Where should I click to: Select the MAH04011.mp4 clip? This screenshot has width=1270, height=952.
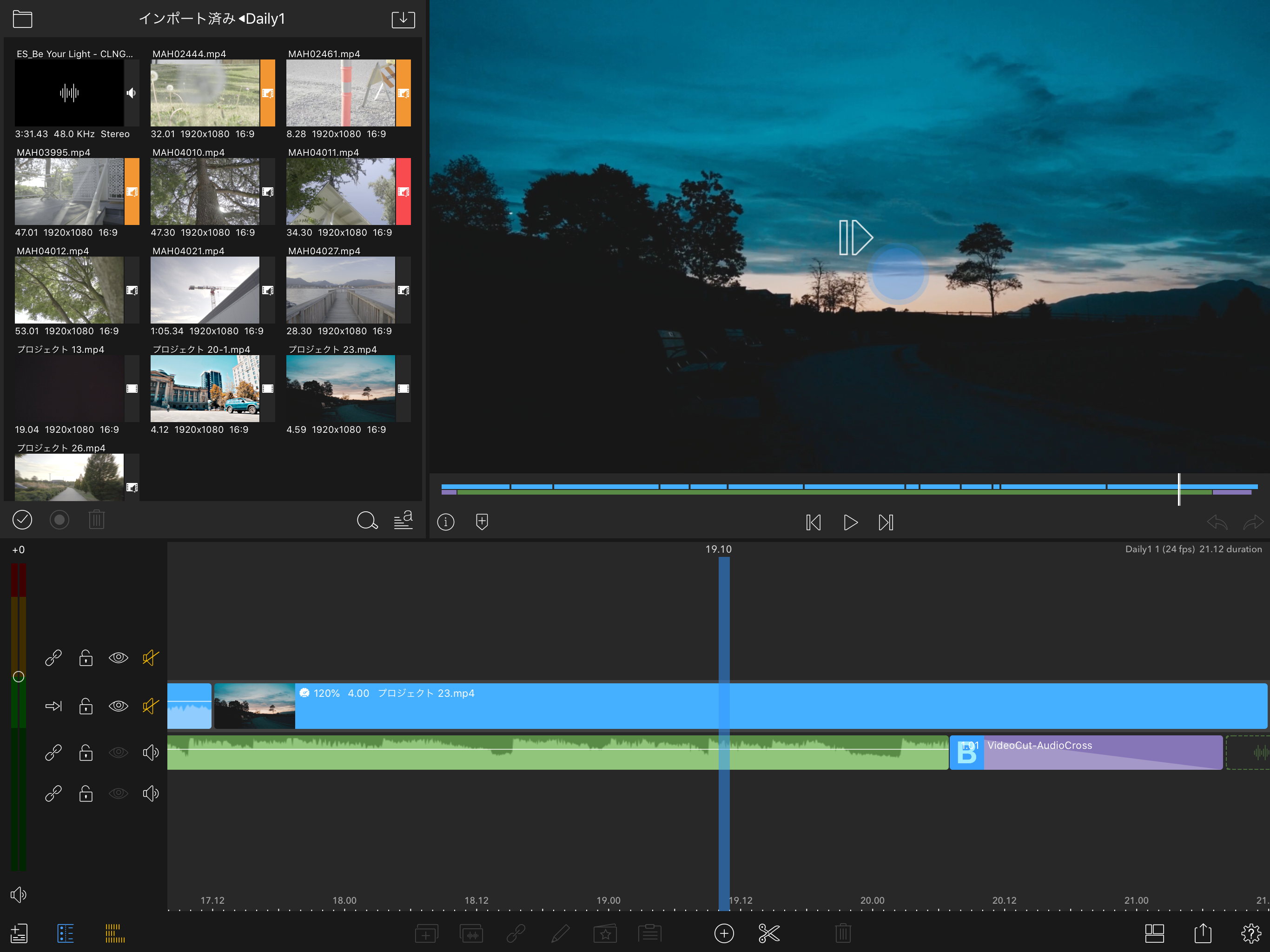point(340,192)
